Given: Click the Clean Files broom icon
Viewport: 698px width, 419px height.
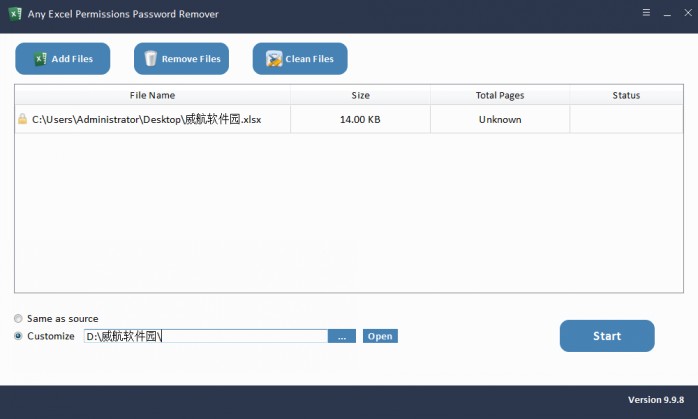Looking at the screenshot, I should (273, 59).
